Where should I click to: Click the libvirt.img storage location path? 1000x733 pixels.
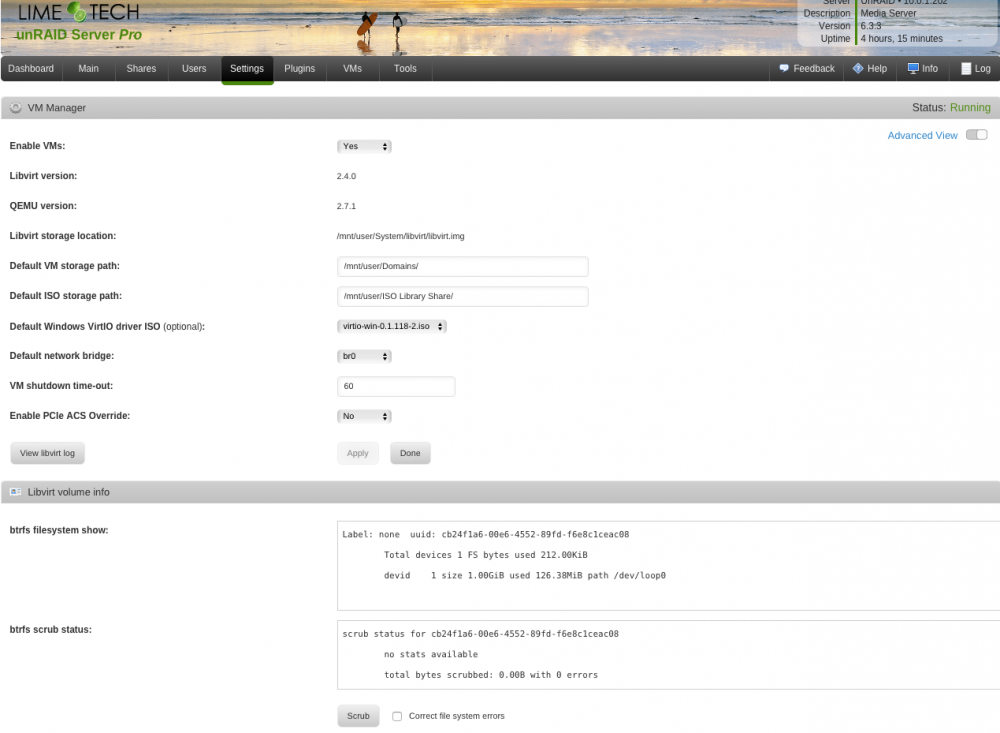401,236
